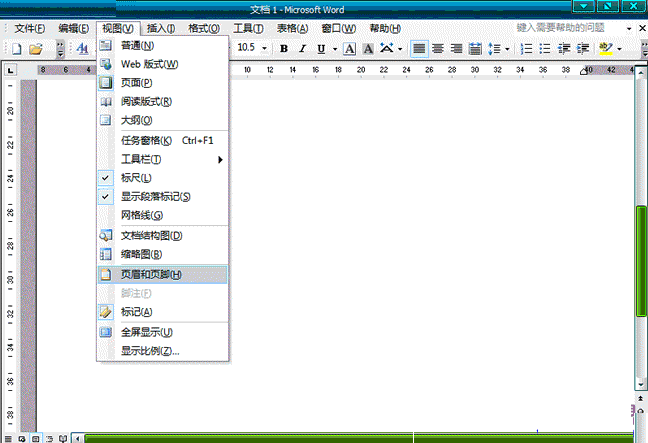The height and width of the screenshot is (443, 648).
Task: Toggle italic formatting
Action: click(302, 49)
